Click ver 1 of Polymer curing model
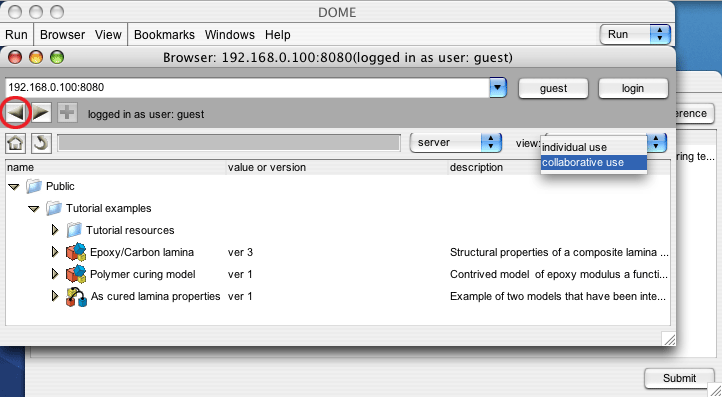722x397 pixels. 240,274
